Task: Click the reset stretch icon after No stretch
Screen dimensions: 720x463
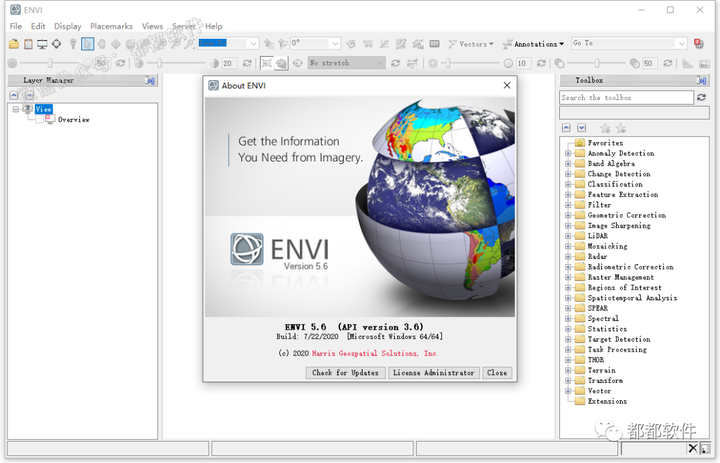Action: [395, 63]
